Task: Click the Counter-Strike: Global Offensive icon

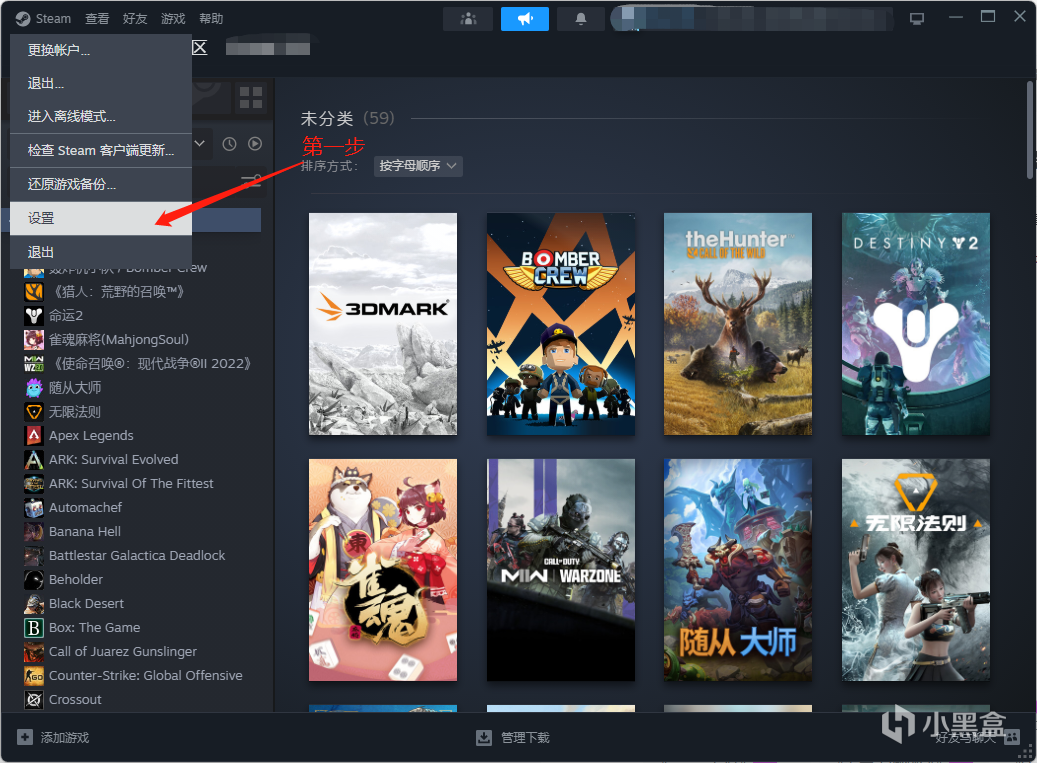Action: coord(34,675)
